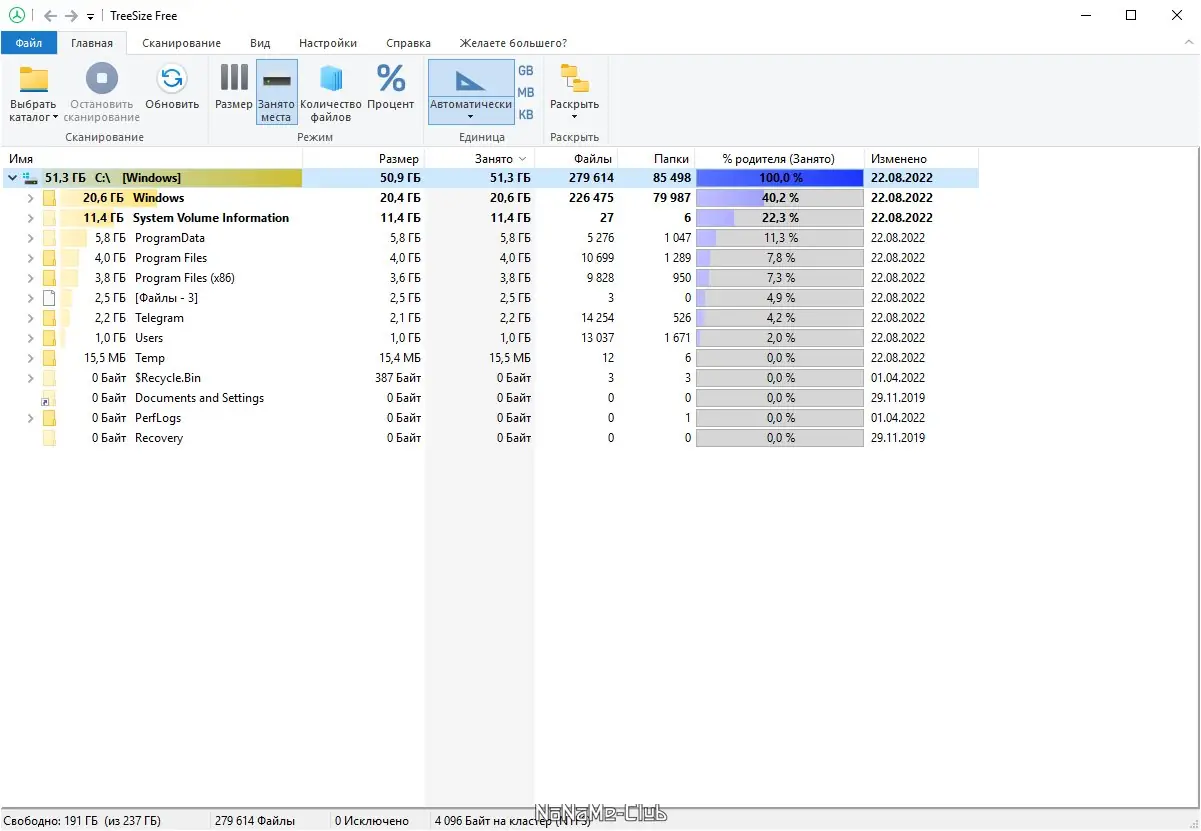The height and width of the screenshot is (831, 1201).
Task: Click the 0 Исключено status entry
Action: 372,821
